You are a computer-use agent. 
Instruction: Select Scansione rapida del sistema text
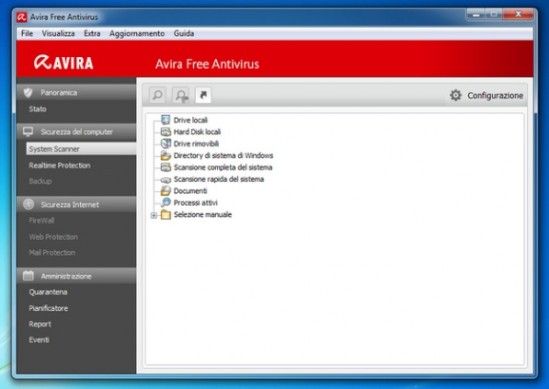219,179
